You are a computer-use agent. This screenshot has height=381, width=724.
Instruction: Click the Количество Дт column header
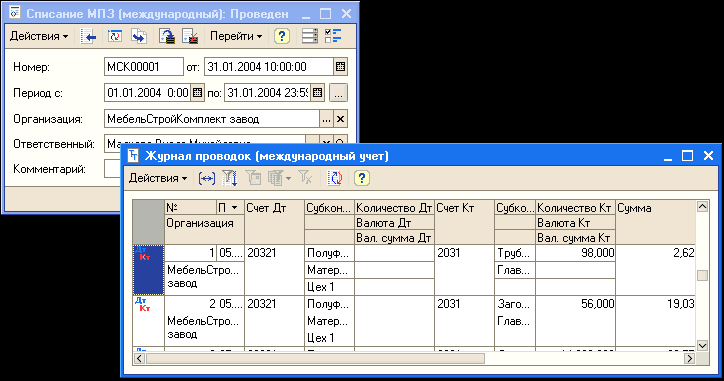click(x=394, y=208)
